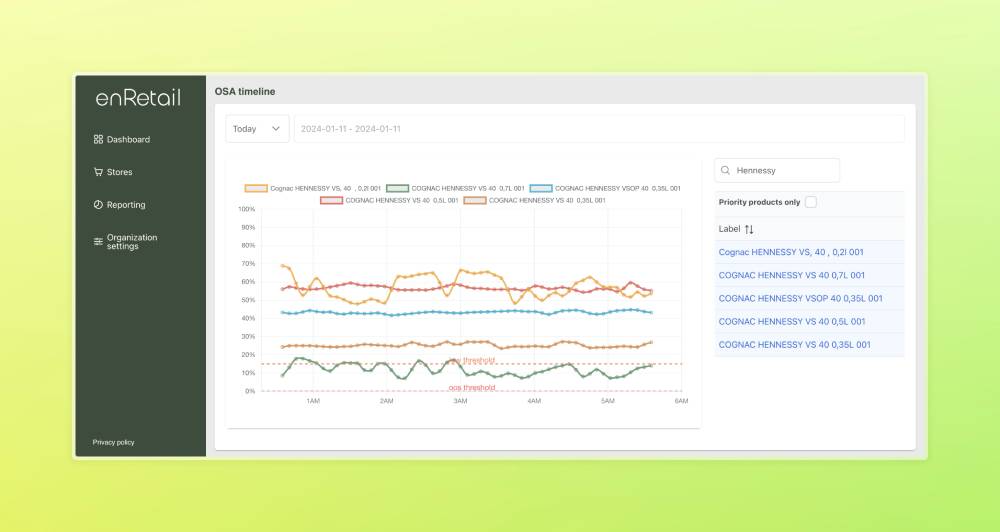Click the 6AM axis label
Screen dimensions: 1000x532
tap(681, 401)
